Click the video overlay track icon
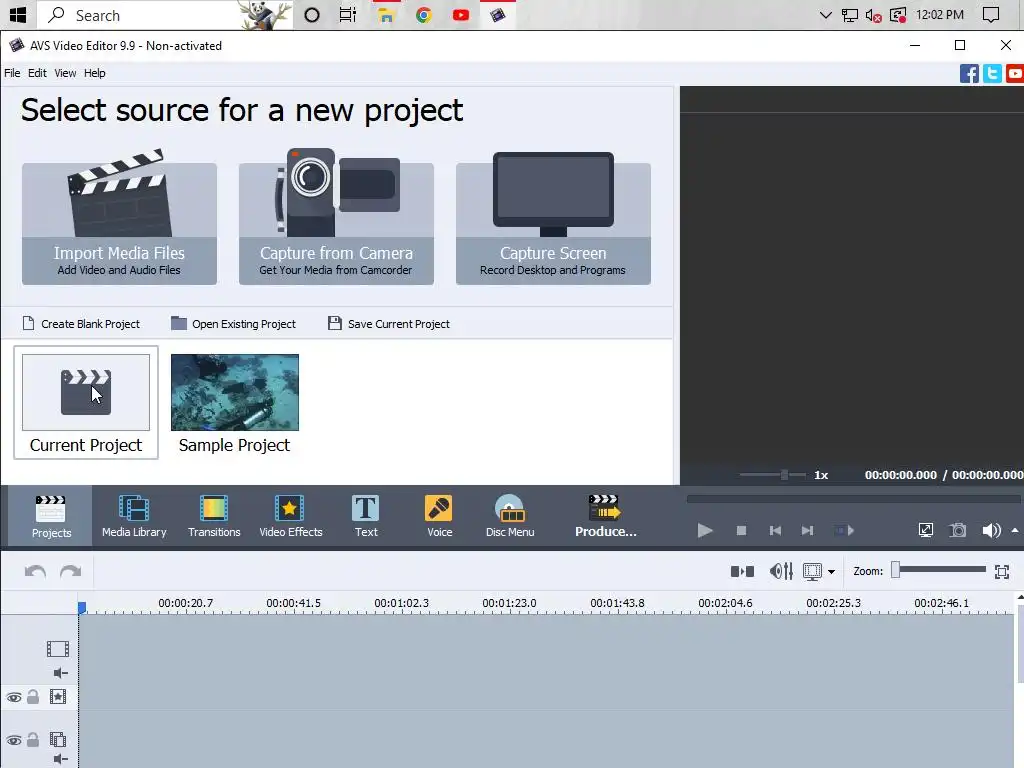Screen dimensions: 1024x768 tap(57, 739)
